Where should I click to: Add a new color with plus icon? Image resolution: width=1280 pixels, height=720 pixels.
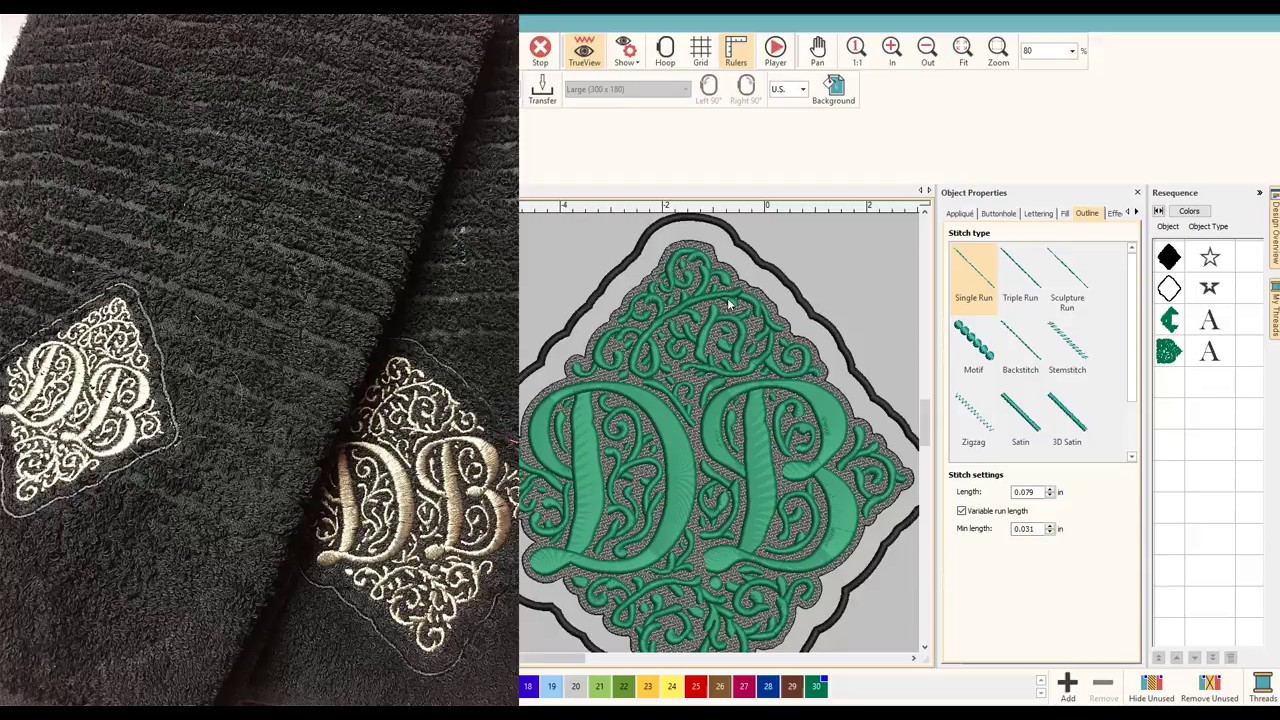click(1067, 686)
